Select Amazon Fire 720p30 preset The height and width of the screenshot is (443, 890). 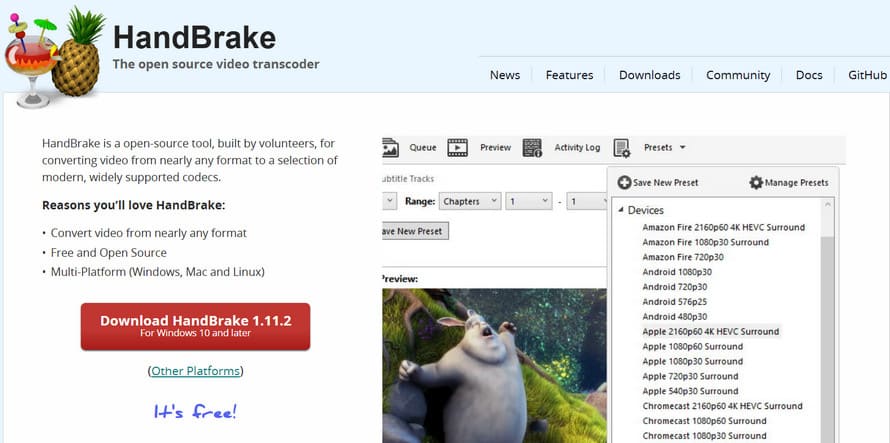[x=683, y=257]
